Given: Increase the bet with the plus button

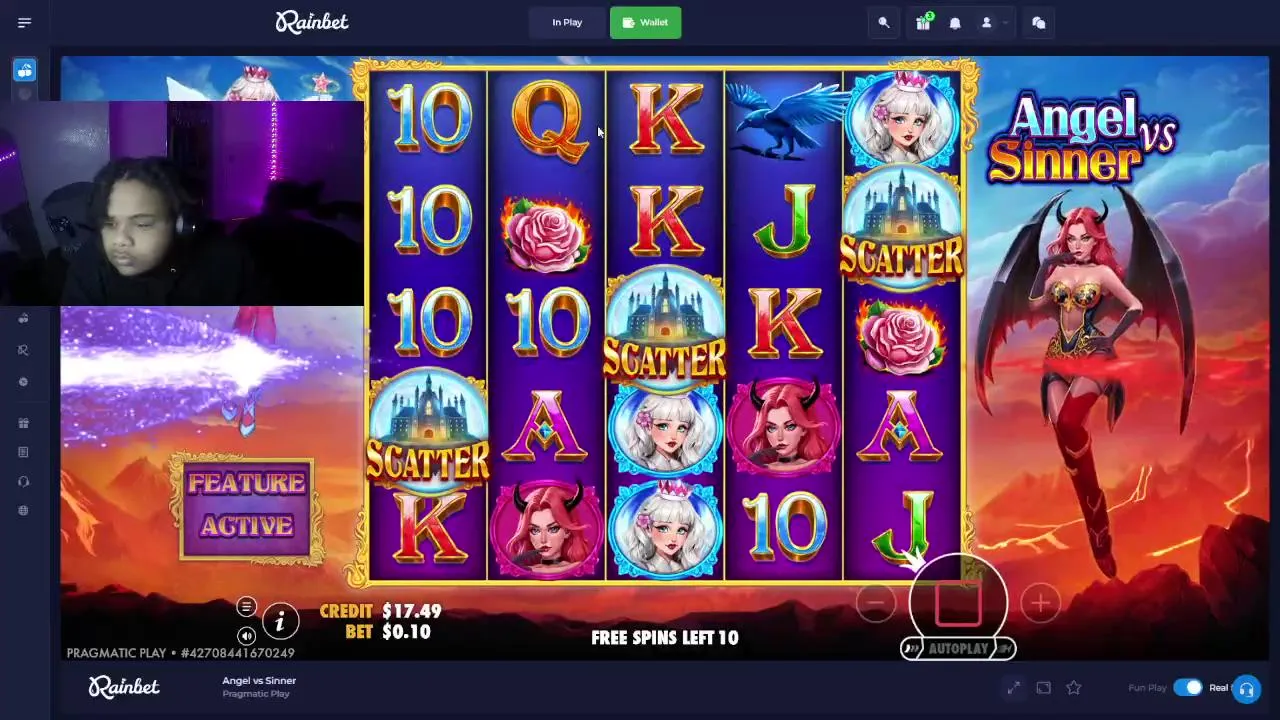Looking at the screenshot, I should 1041,603.
